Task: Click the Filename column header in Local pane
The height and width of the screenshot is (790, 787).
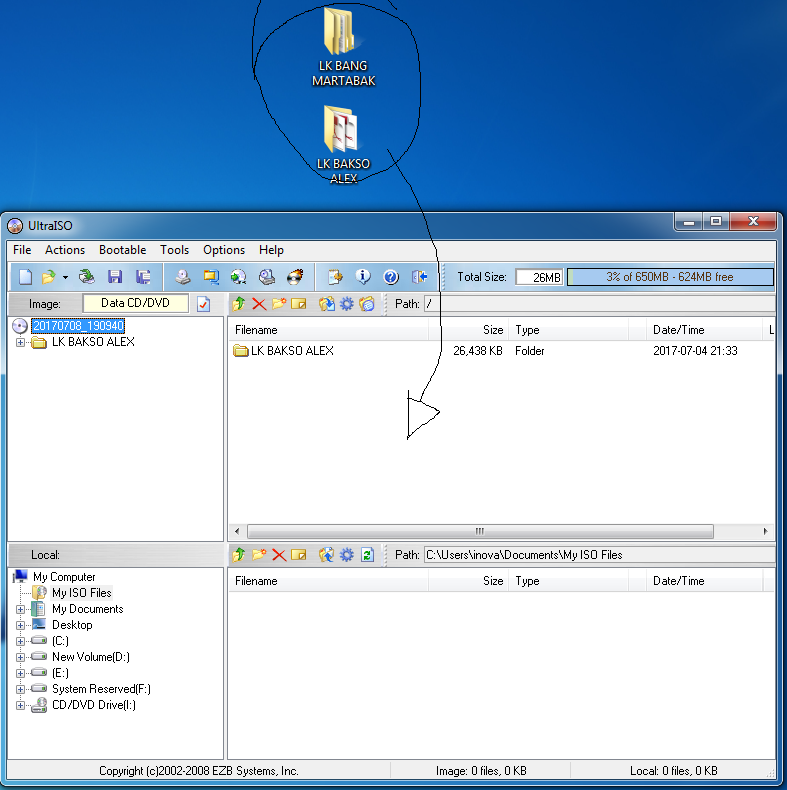Action: [330, 581]
